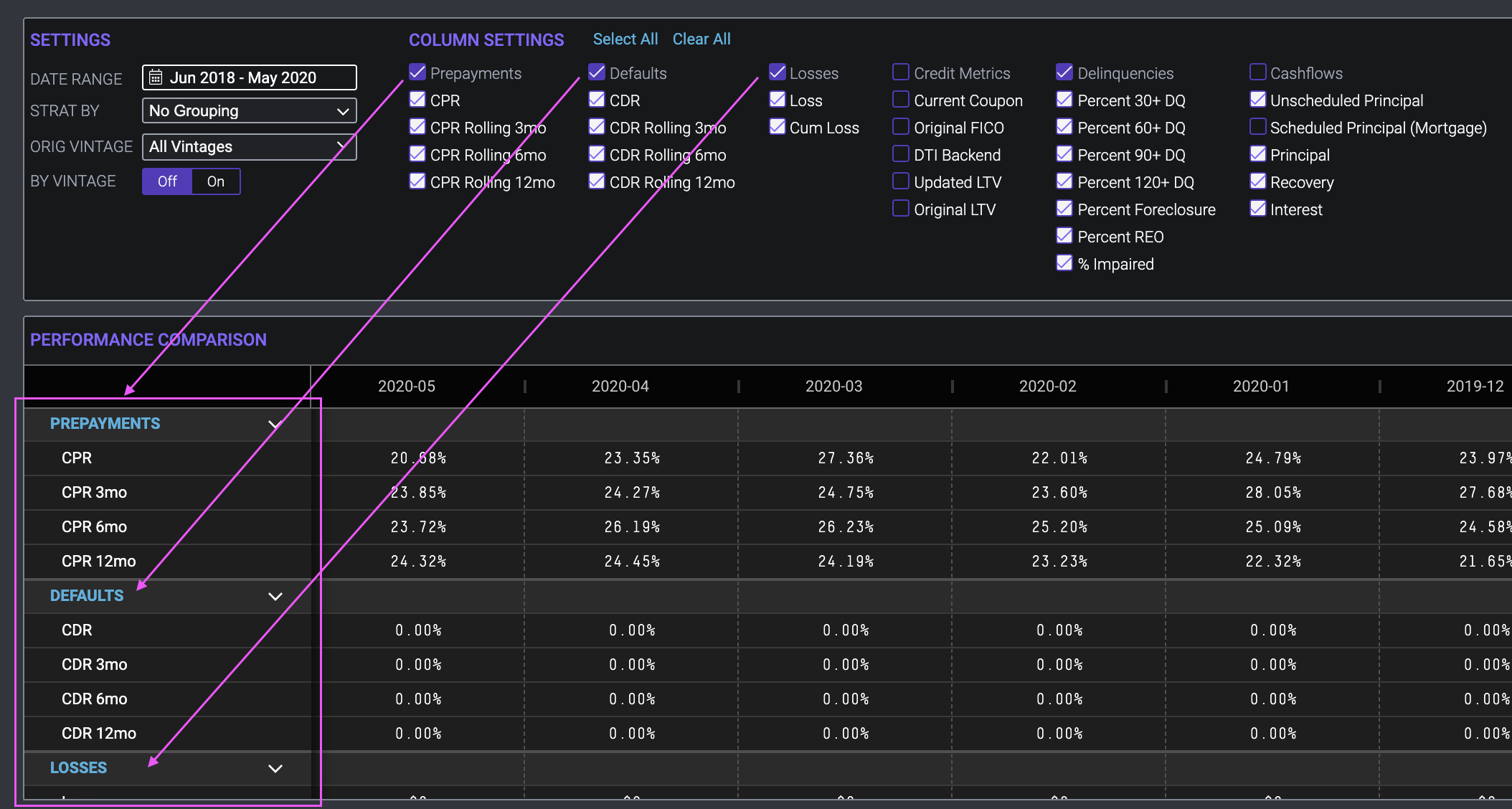This screenshot has height=809, width=1512.
Task: Uncheck Percent Foreclosure column
Action: pos(1064,209)
